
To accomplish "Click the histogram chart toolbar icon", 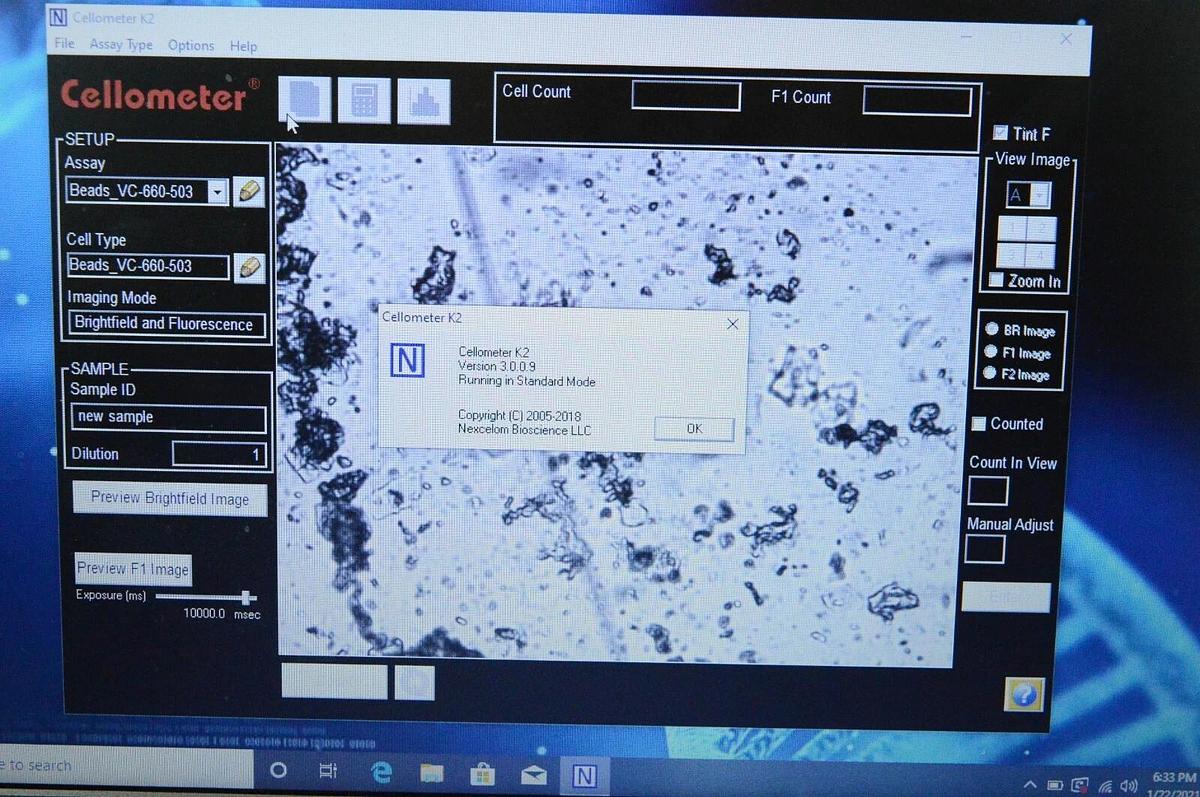I will pos(424,102).
